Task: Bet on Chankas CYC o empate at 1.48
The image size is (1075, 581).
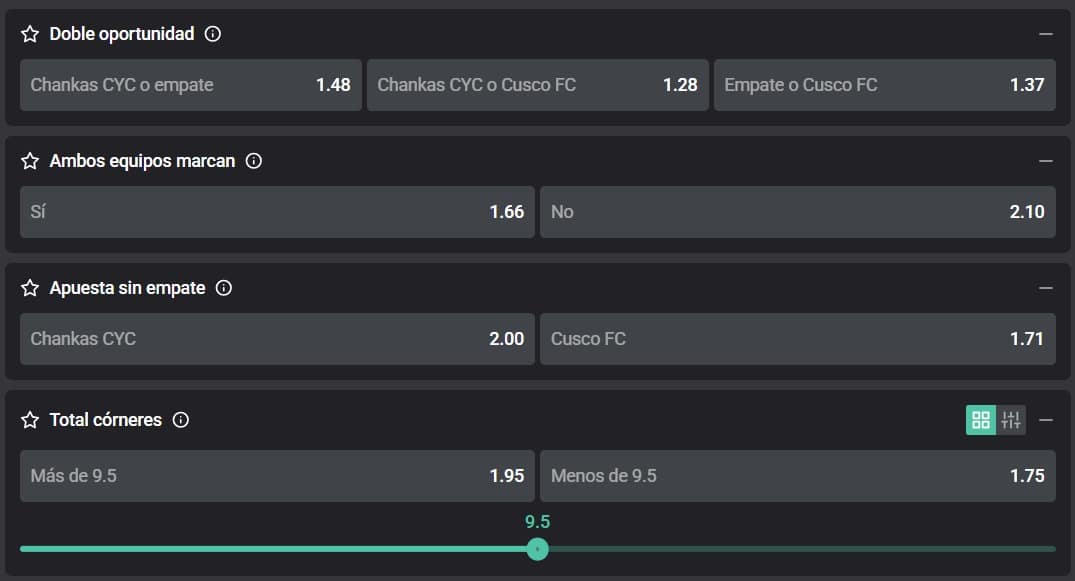Action: [x=190, y=85]
